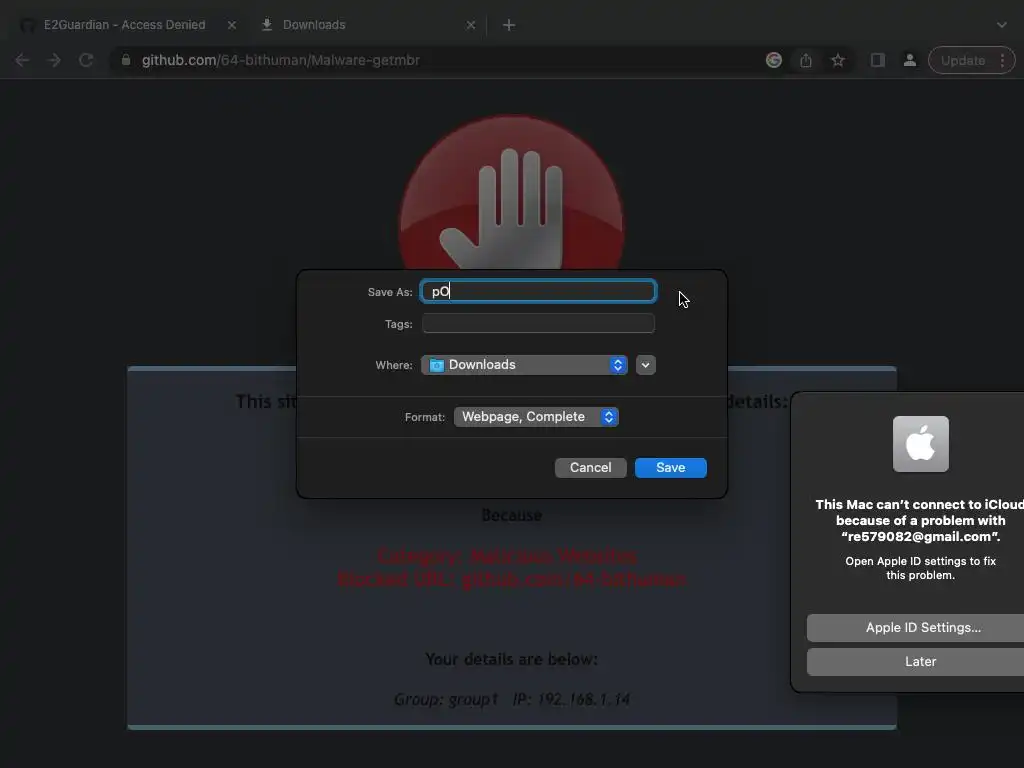Click the Save button

(x=671, y=468)
